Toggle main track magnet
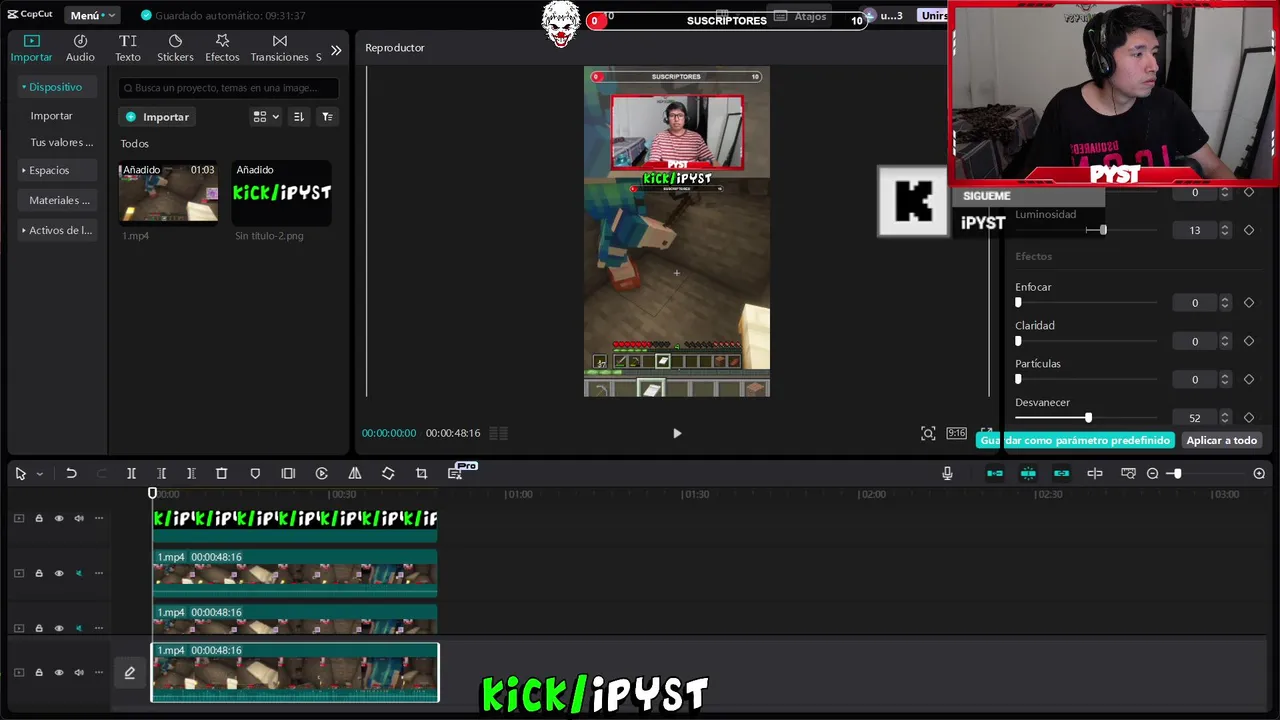Viewport: 1280px width, 720px height. 995,474
